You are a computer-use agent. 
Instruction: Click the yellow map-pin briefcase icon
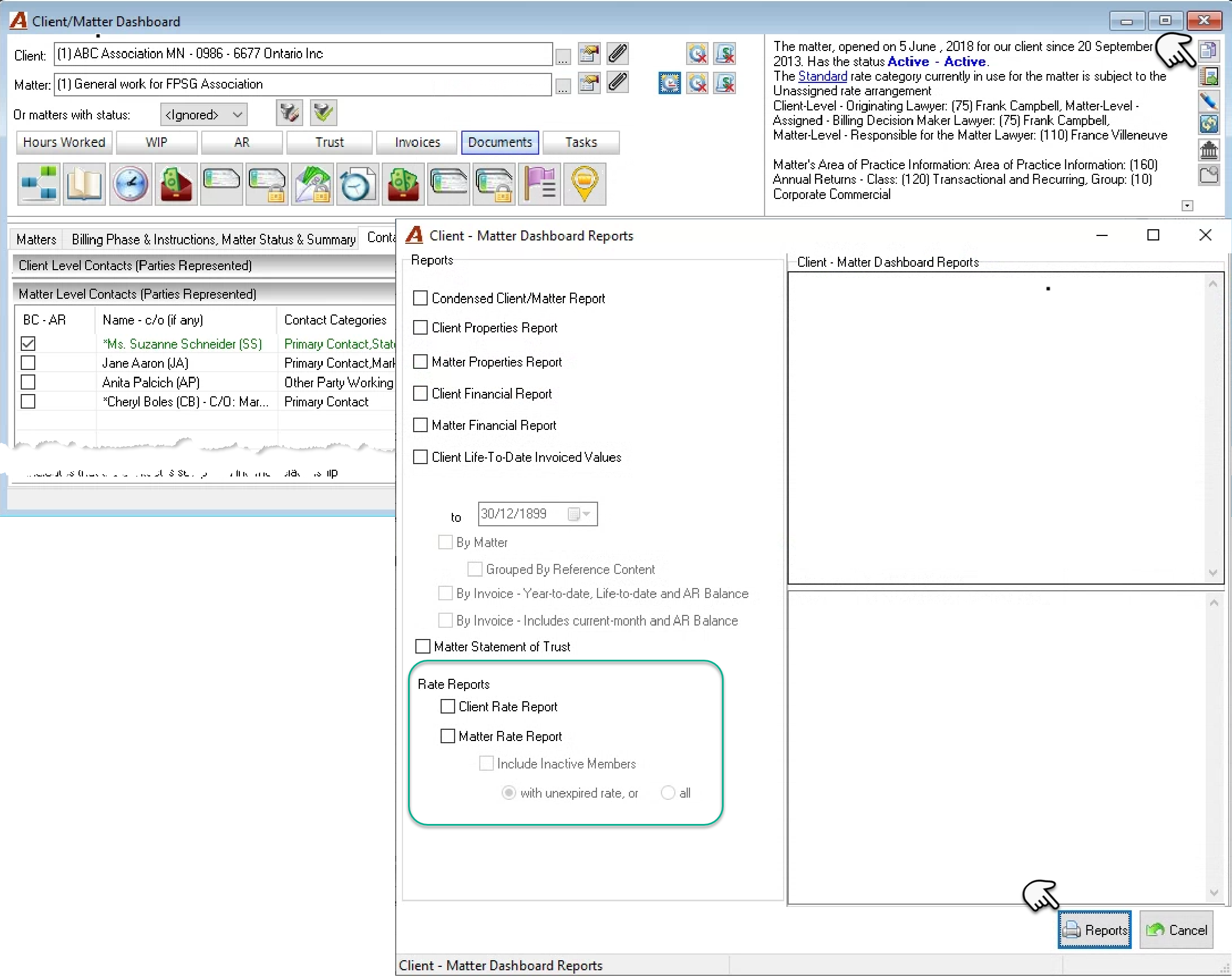[585, 184]
